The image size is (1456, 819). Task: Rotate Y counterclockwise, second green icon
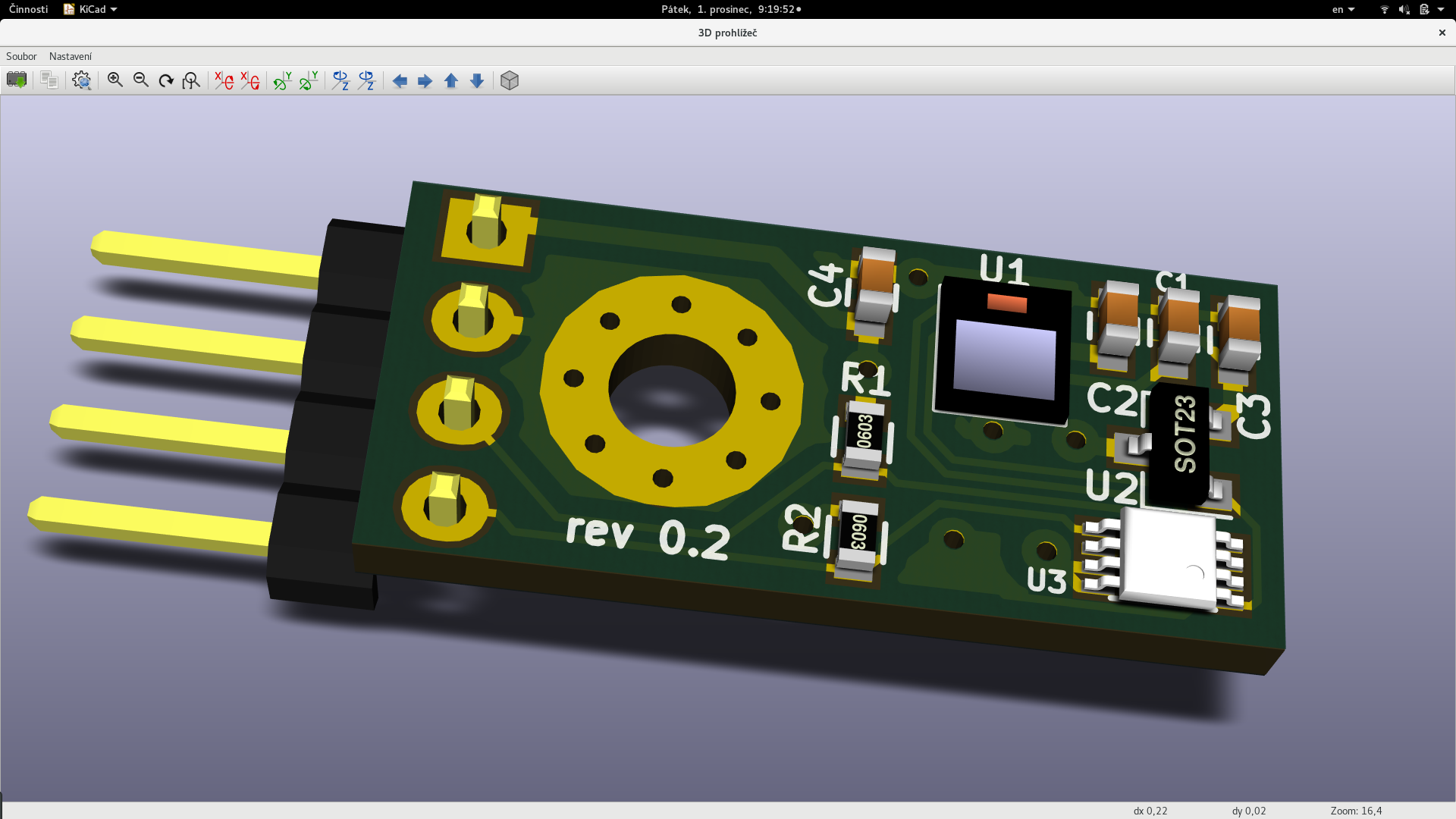pyautogui.click(x=309, y=80)
